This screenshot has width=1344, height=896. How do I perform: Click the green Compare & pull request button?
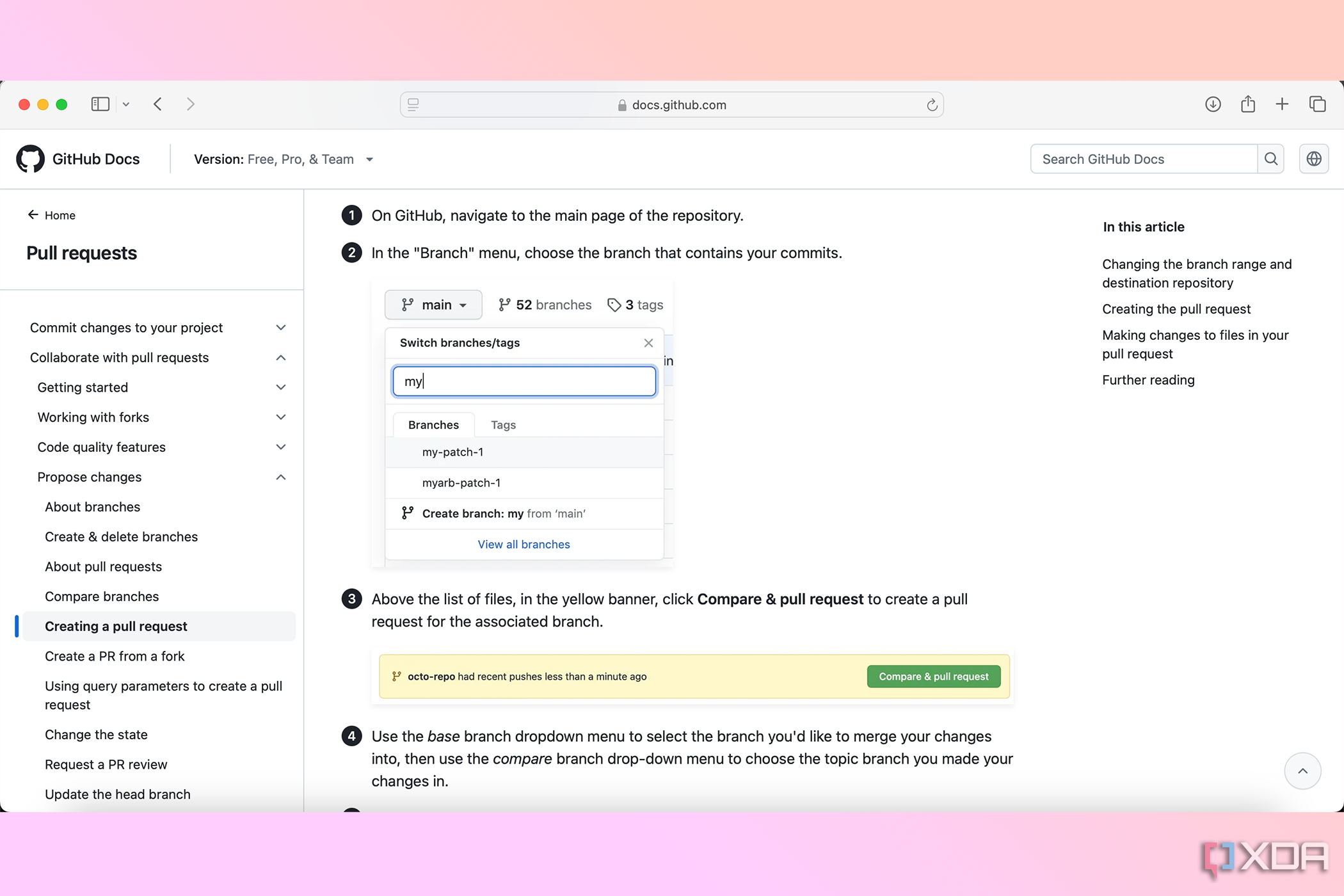[934, 676]
